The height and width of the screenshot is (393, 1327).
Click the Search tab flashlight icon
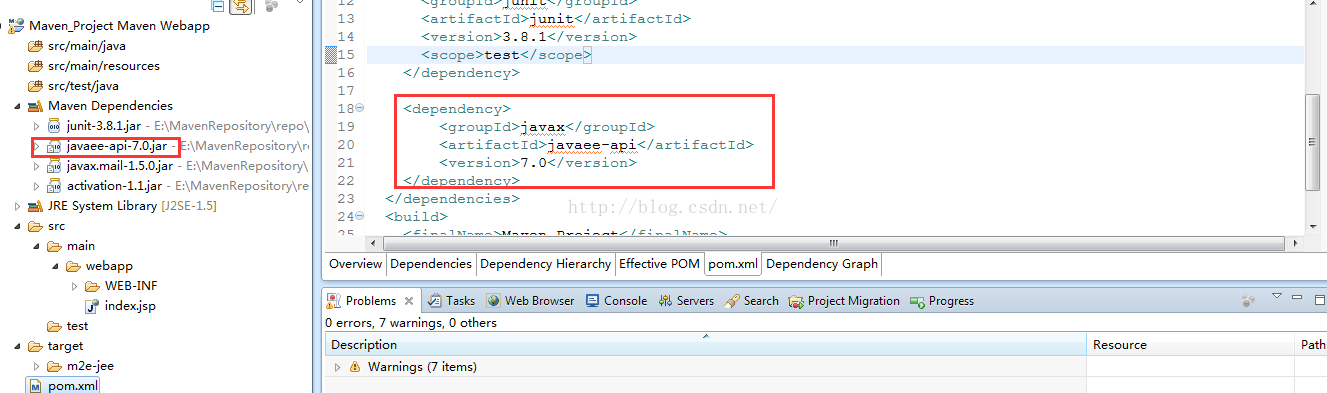point(732,301)
